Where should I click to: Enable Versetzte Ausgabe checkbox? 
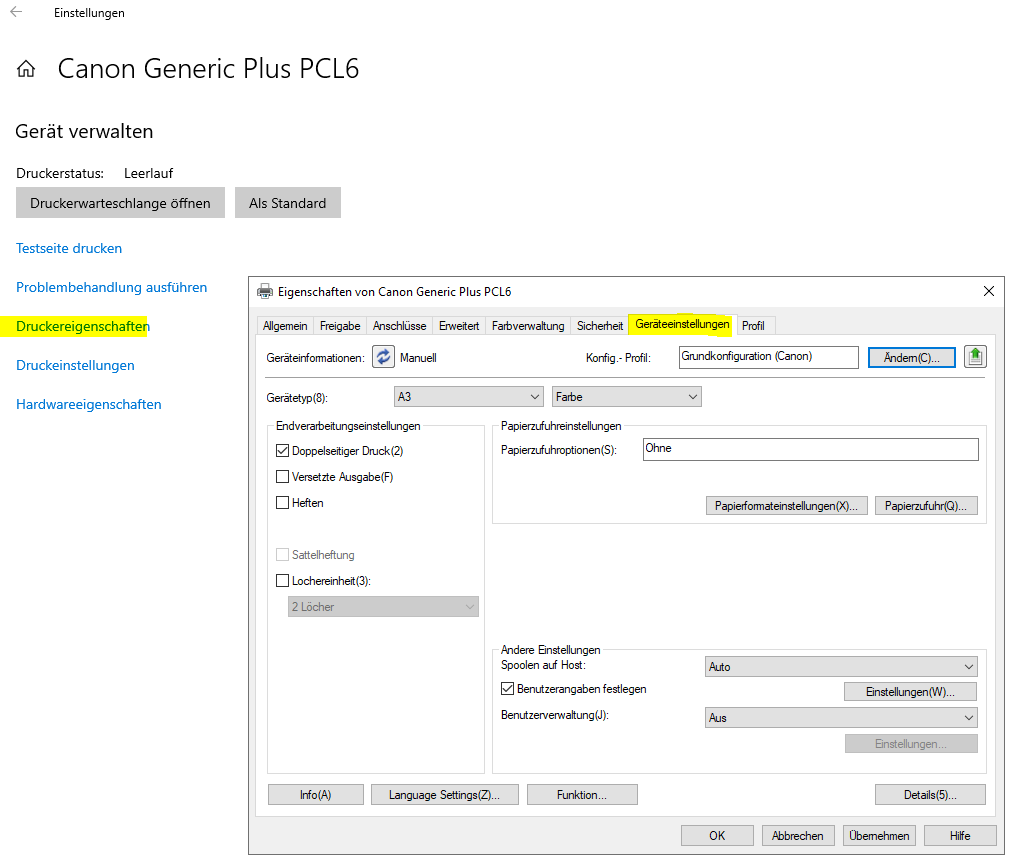coord(282,476)
